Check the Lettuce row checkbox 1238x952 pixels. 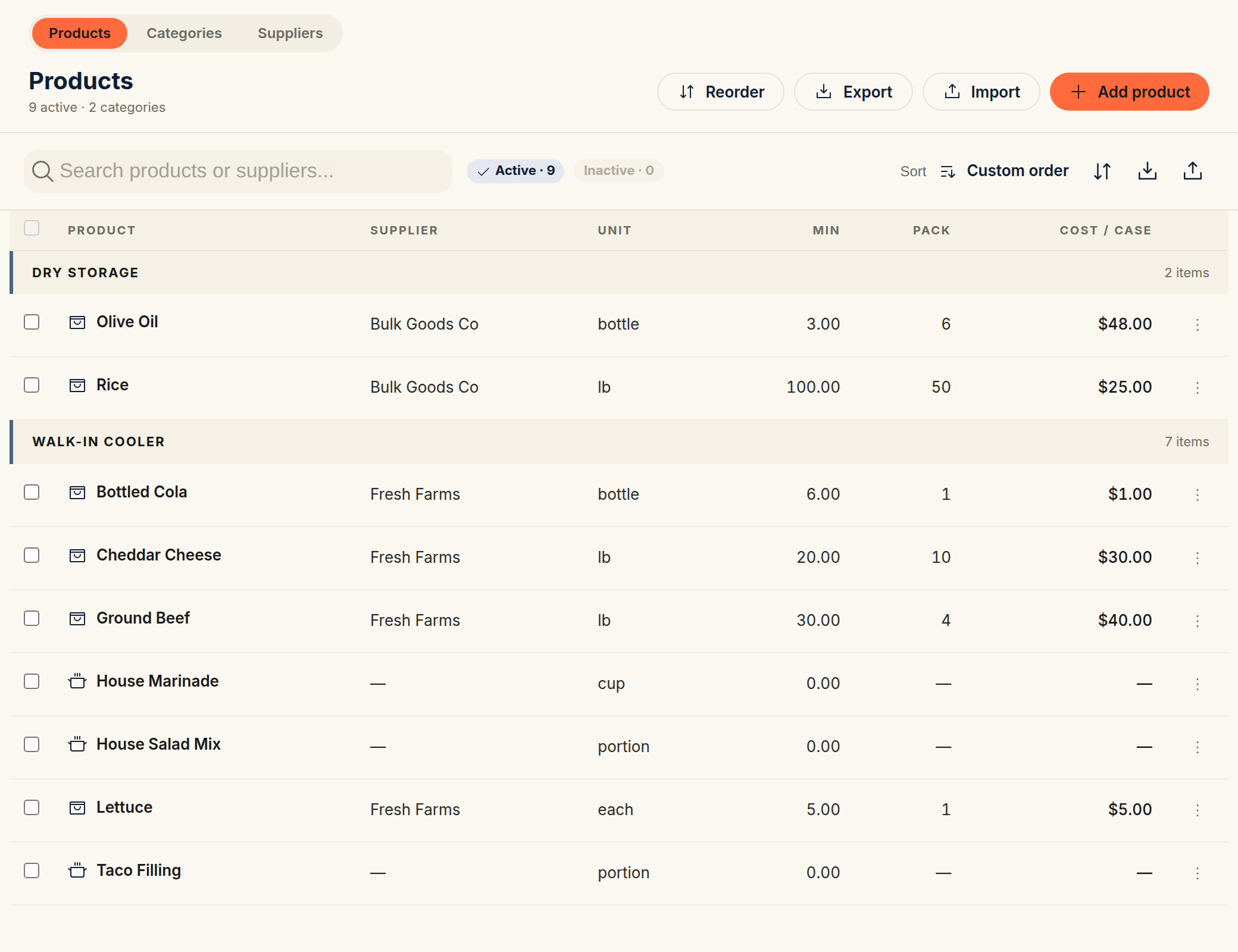32,807
